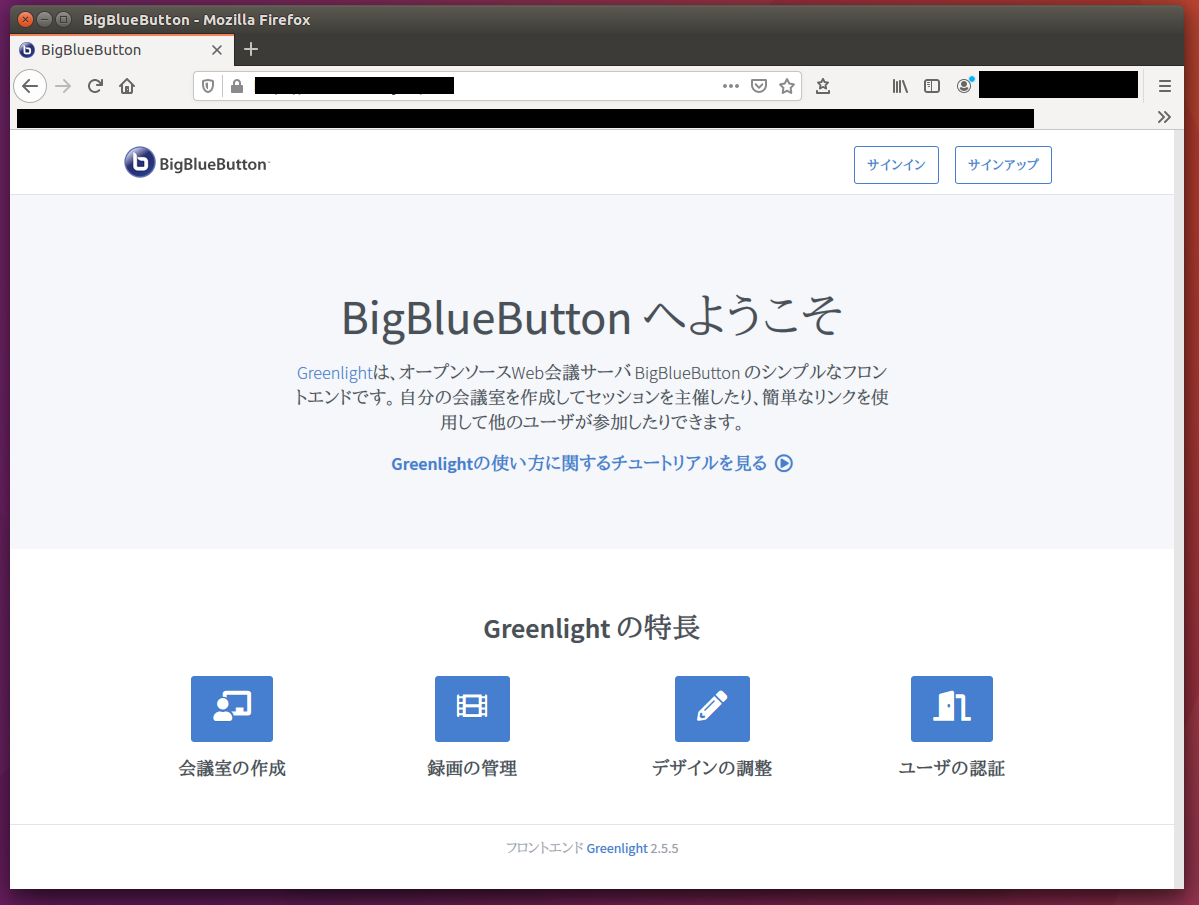Click the Firefox back arrow button

coord(30,86)
